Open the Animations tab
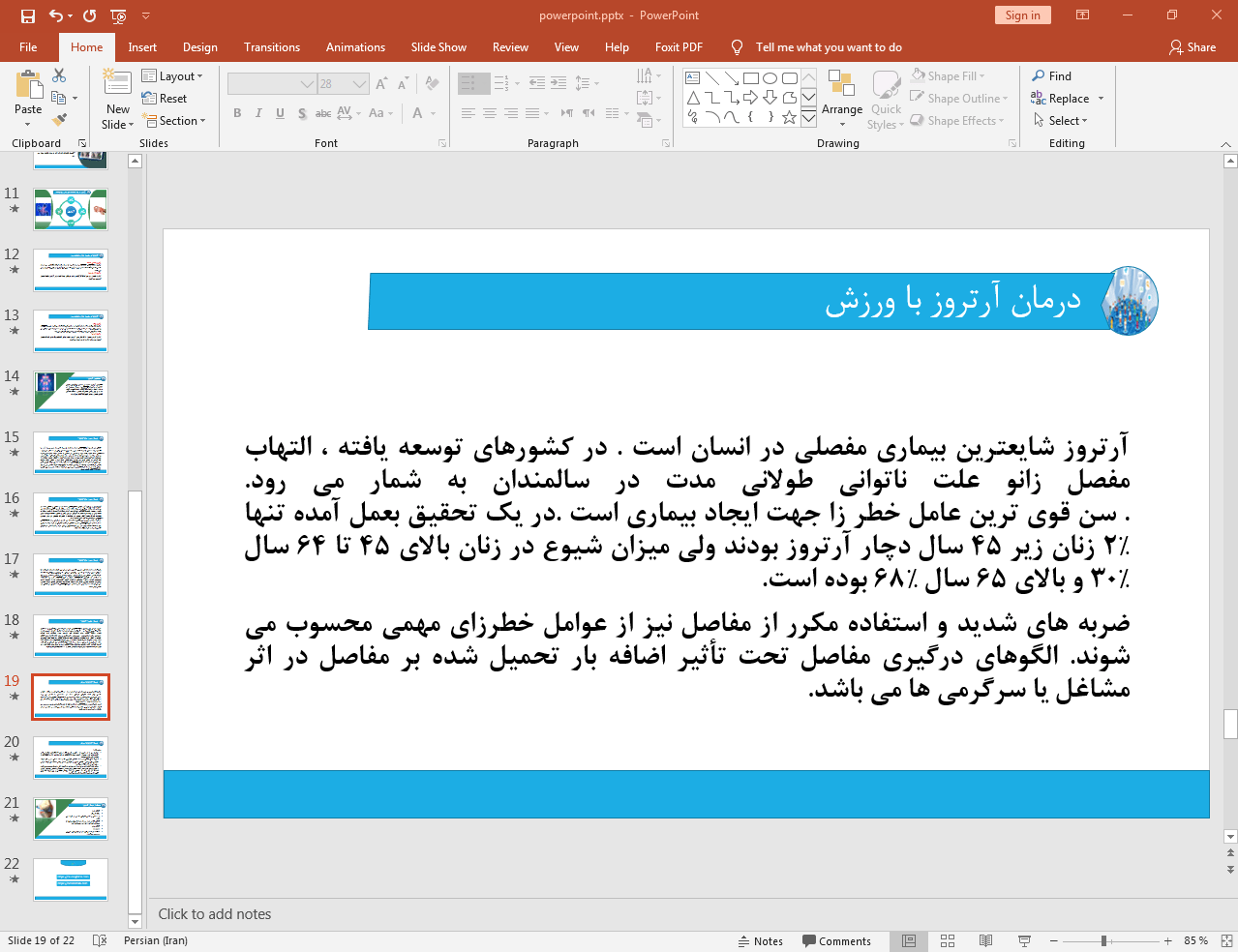The height and width of the screenshot is (952, 1238). [x=355, y=46]
